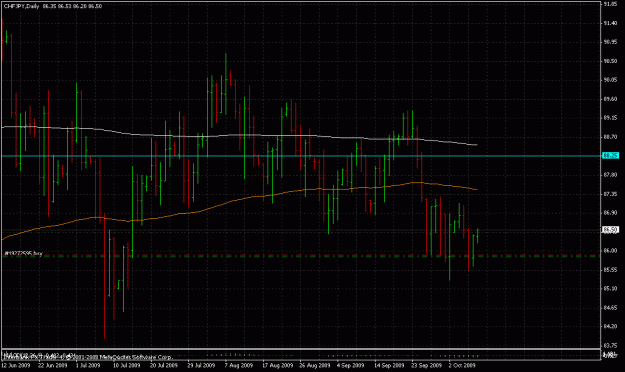Select the buy order label text
The height and width of the screenshot is (372, 625).
(x=23, y=253)
